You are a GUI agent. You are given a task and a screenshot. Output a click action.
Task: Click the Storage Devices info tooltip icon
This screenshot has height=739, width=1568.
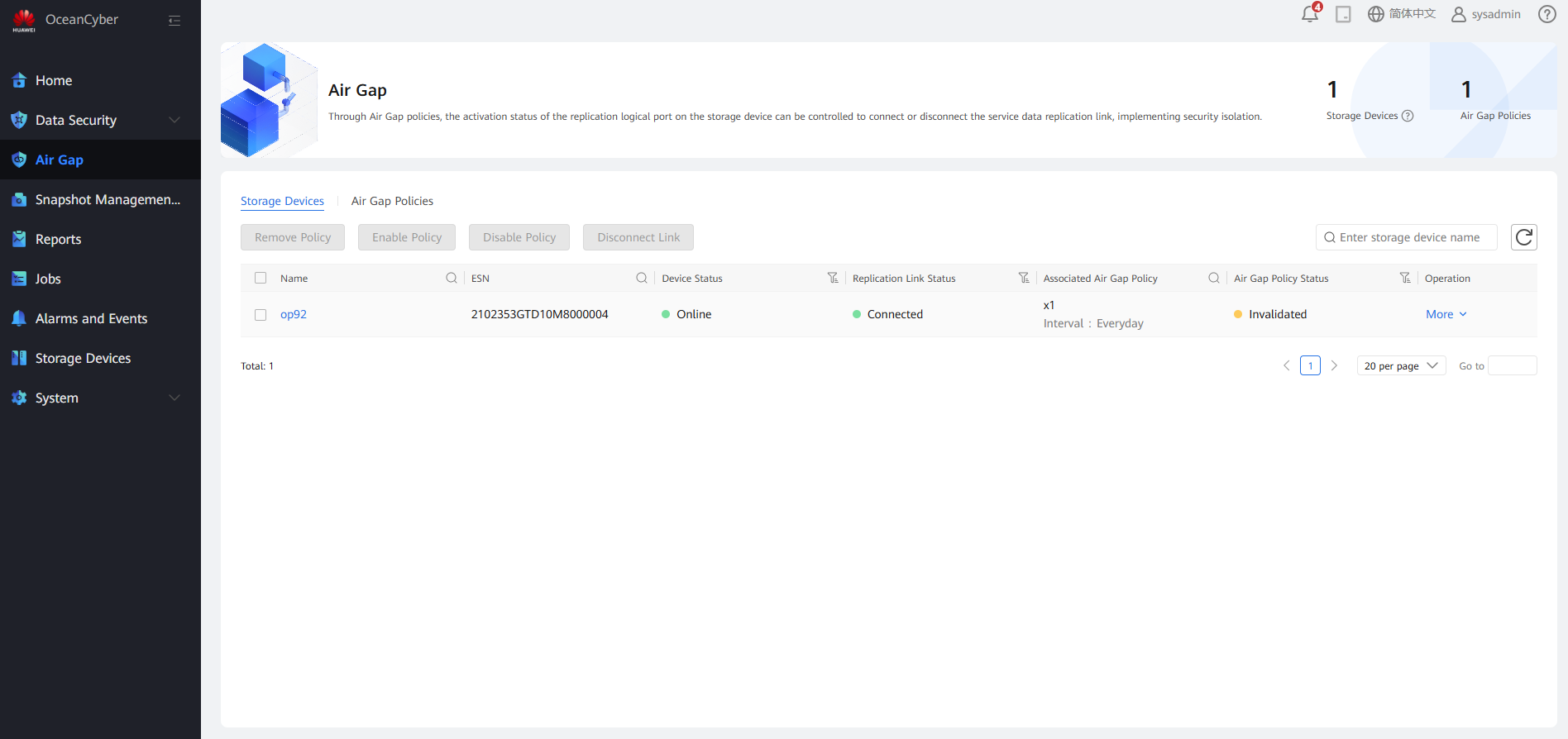pyautogui.click(x=1408, y=116)
